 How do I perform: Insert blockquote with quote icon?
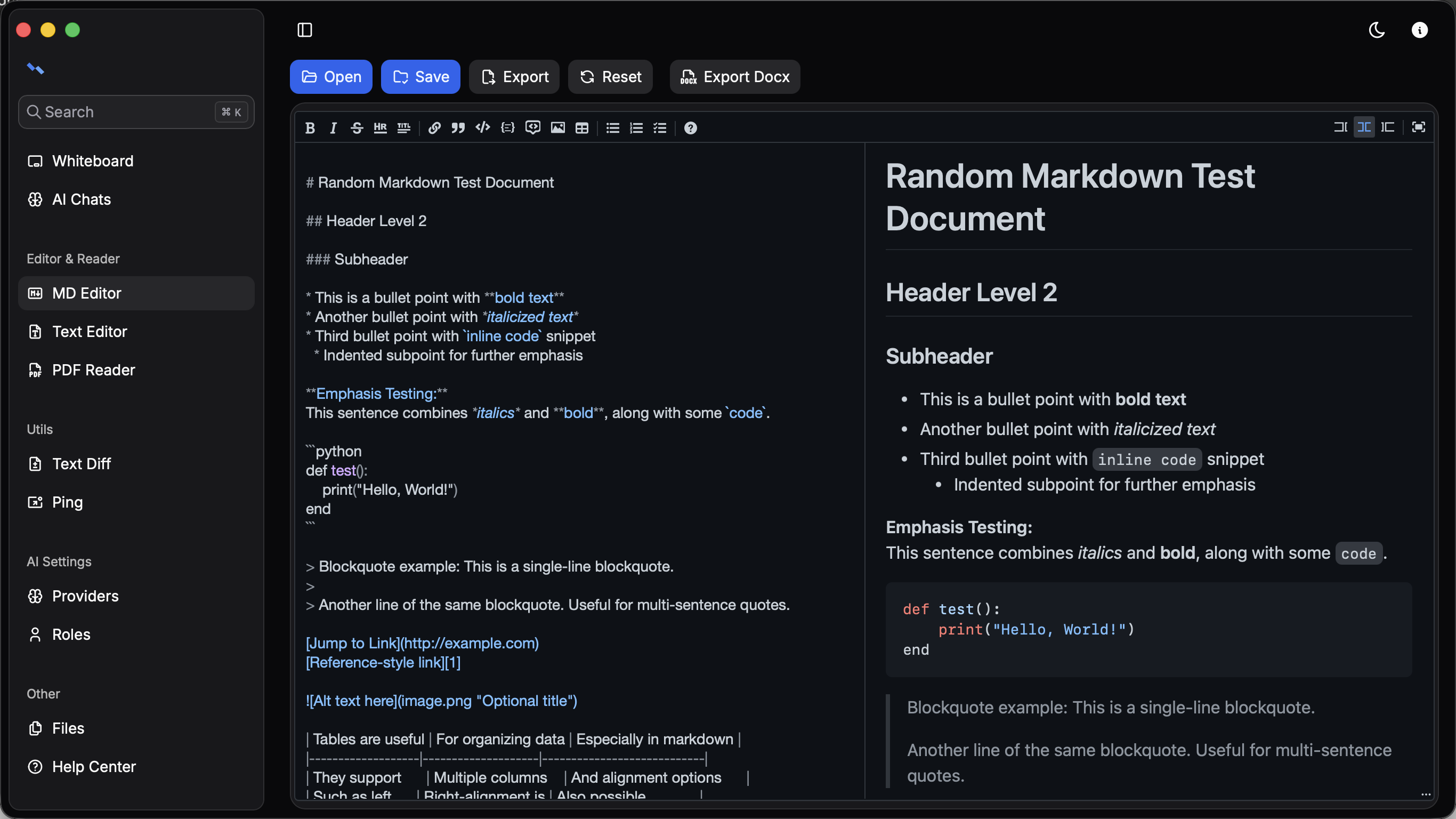coord(458,128)
